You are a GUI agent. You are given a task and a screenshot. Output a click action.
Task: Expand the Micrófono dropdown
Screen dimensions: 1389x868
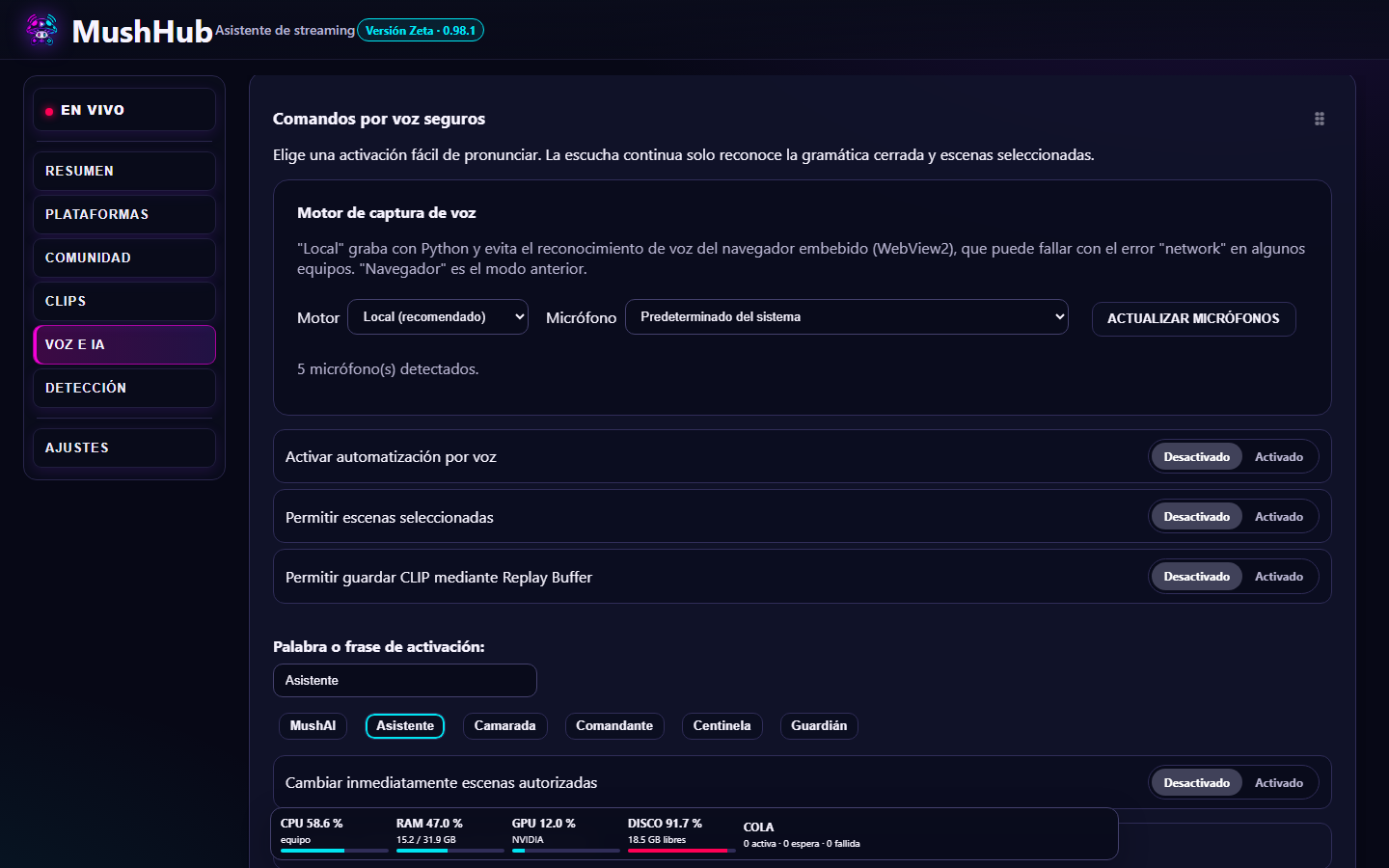[847, 316]
